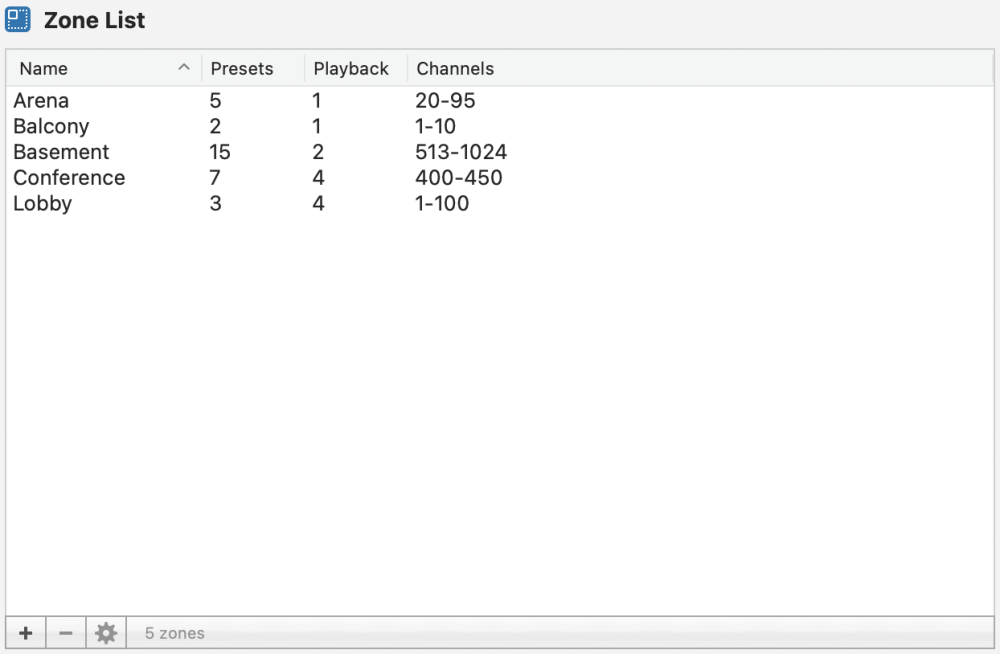Click the Lobby channels 1-100 cell
Viewport: 1000px width, 654px height.
(442, 204)
